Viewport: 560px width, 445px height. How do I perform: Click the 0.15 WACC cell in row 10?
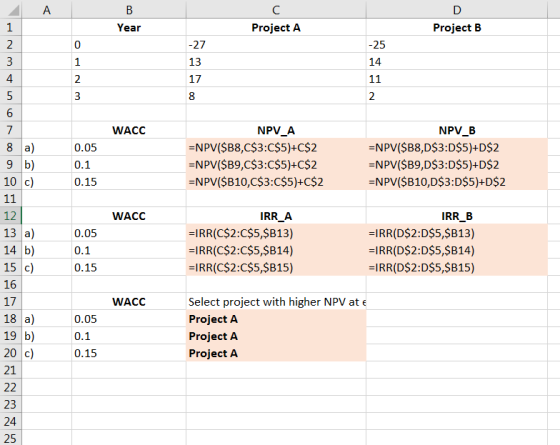pyautogui.click(x=129, y=182)
